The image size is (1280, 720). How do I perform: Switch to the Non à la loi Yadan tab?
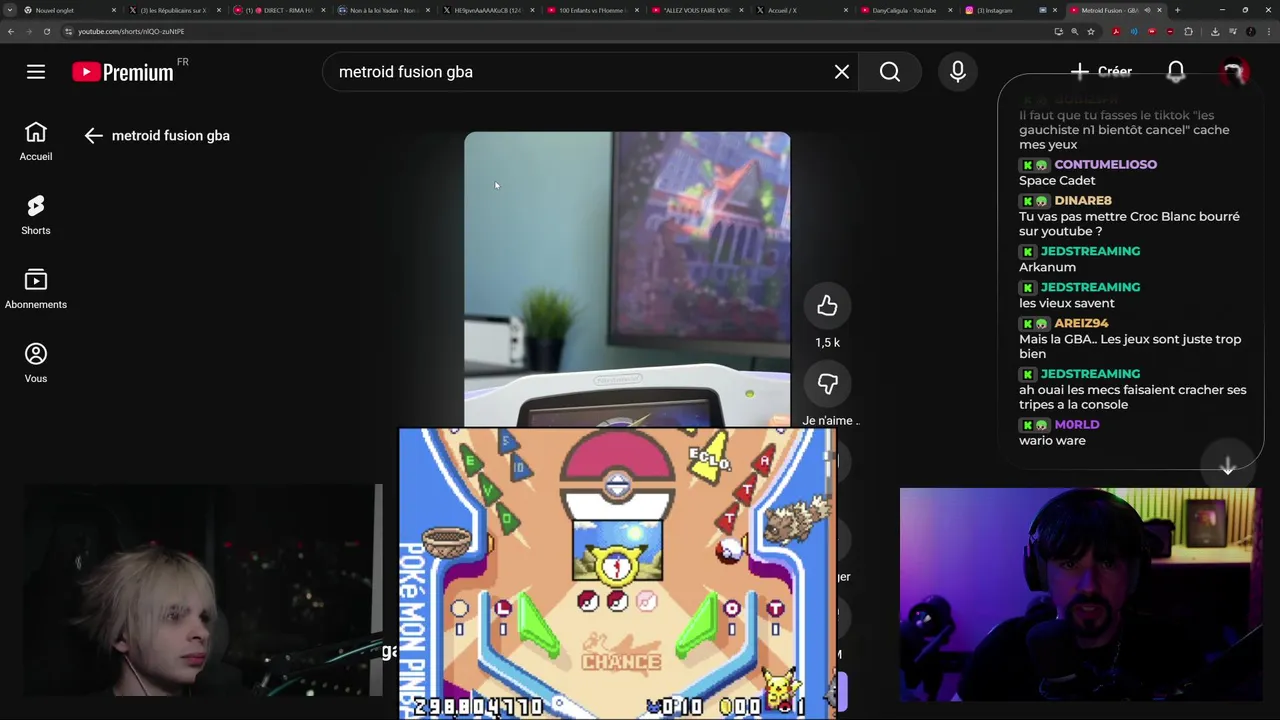tap(382, 10)
